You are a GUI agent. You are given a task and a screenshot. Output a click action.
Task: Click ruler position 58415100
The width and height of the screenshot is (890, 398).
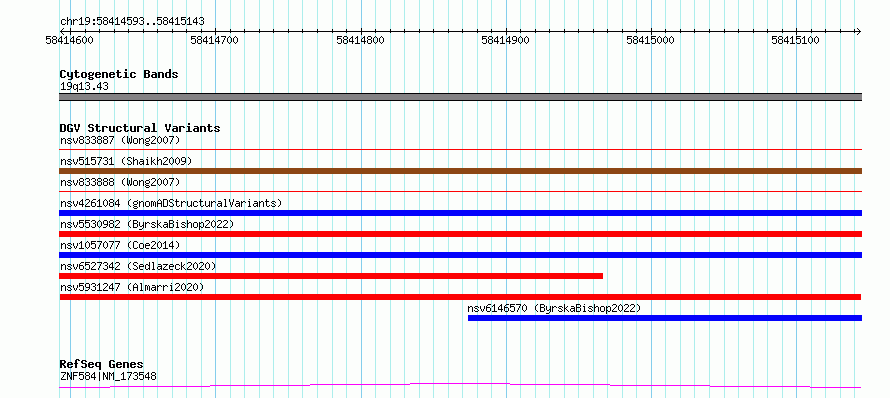coord(795,40)
